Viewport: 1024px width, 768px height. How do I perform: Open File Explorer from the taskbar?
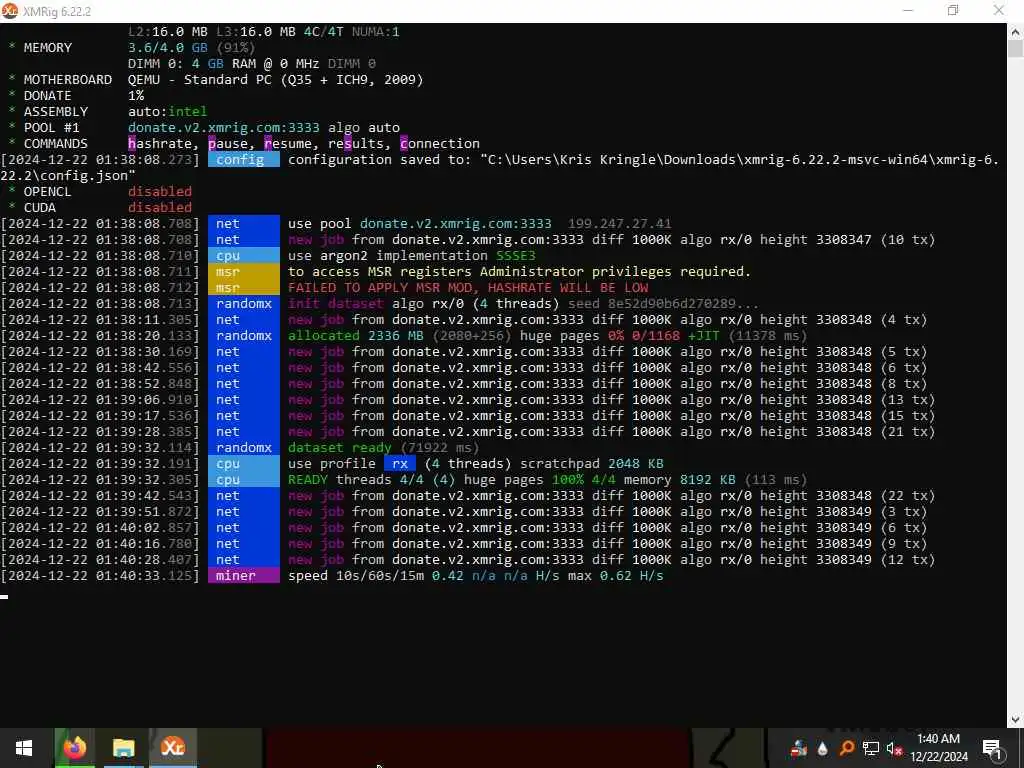tap(123, 748)
